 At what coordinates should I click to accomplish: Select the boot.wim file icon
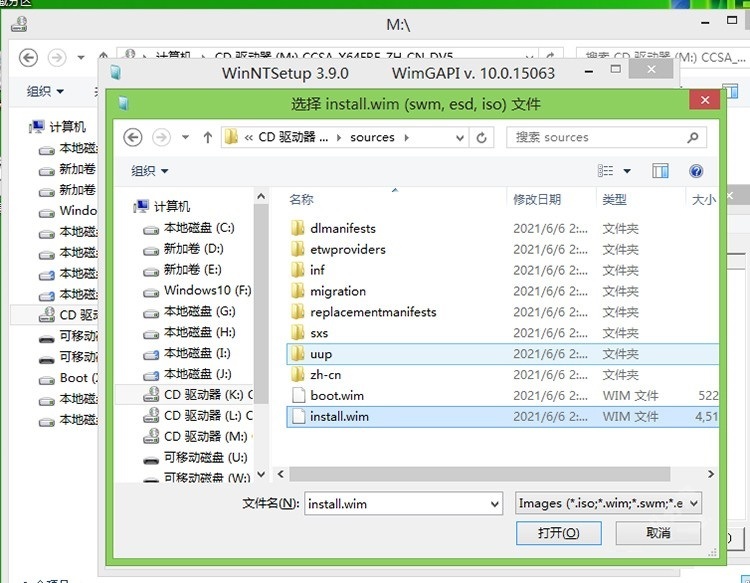pos(298,396)
